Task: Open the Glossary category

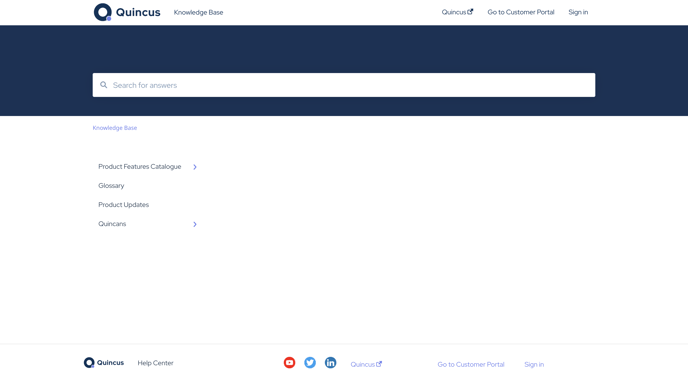Action: [x=111, y=186]
